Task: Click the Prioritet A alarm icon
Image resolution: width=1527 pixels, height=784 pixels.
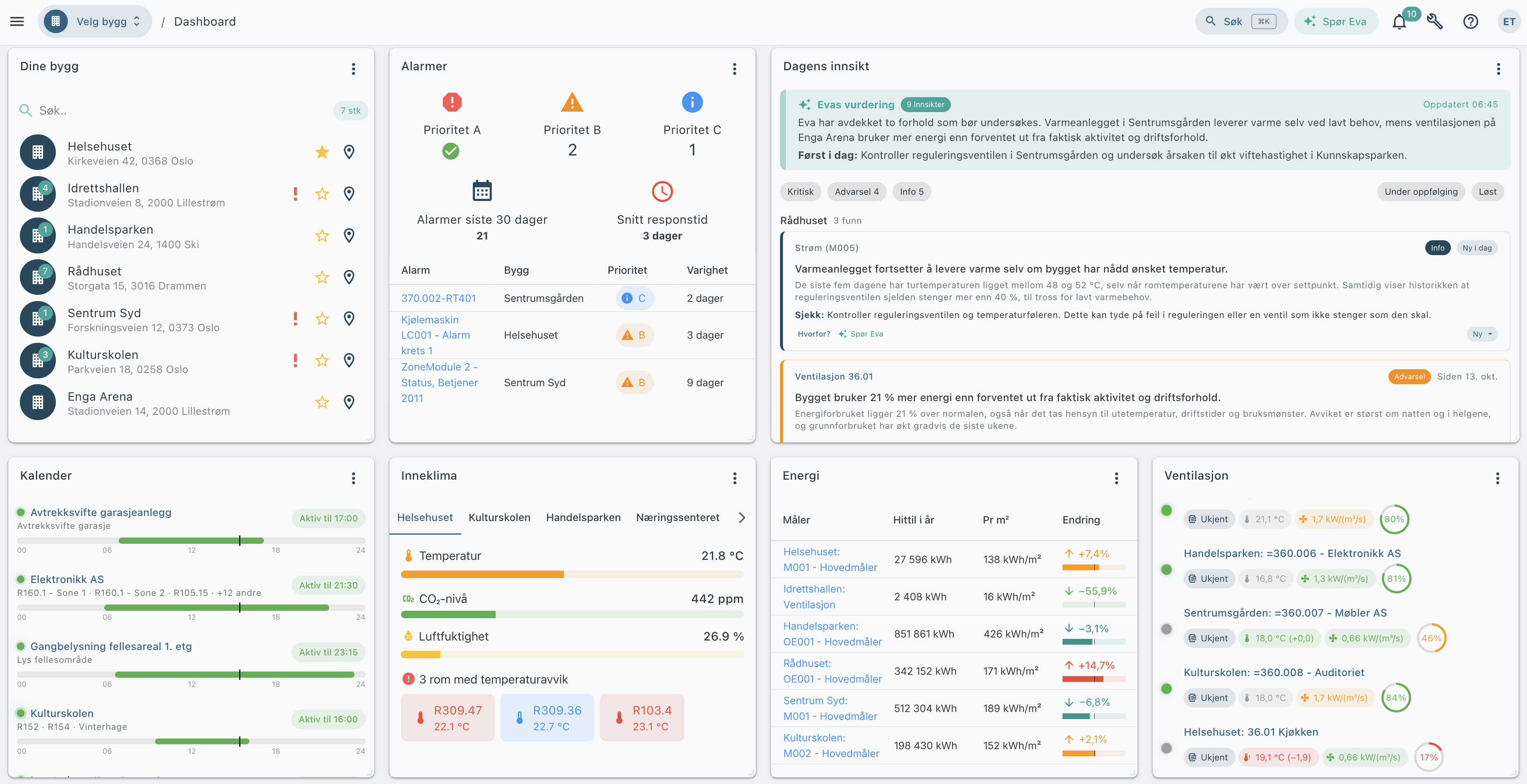Action: pyautogui.click(x=452, y=102)
